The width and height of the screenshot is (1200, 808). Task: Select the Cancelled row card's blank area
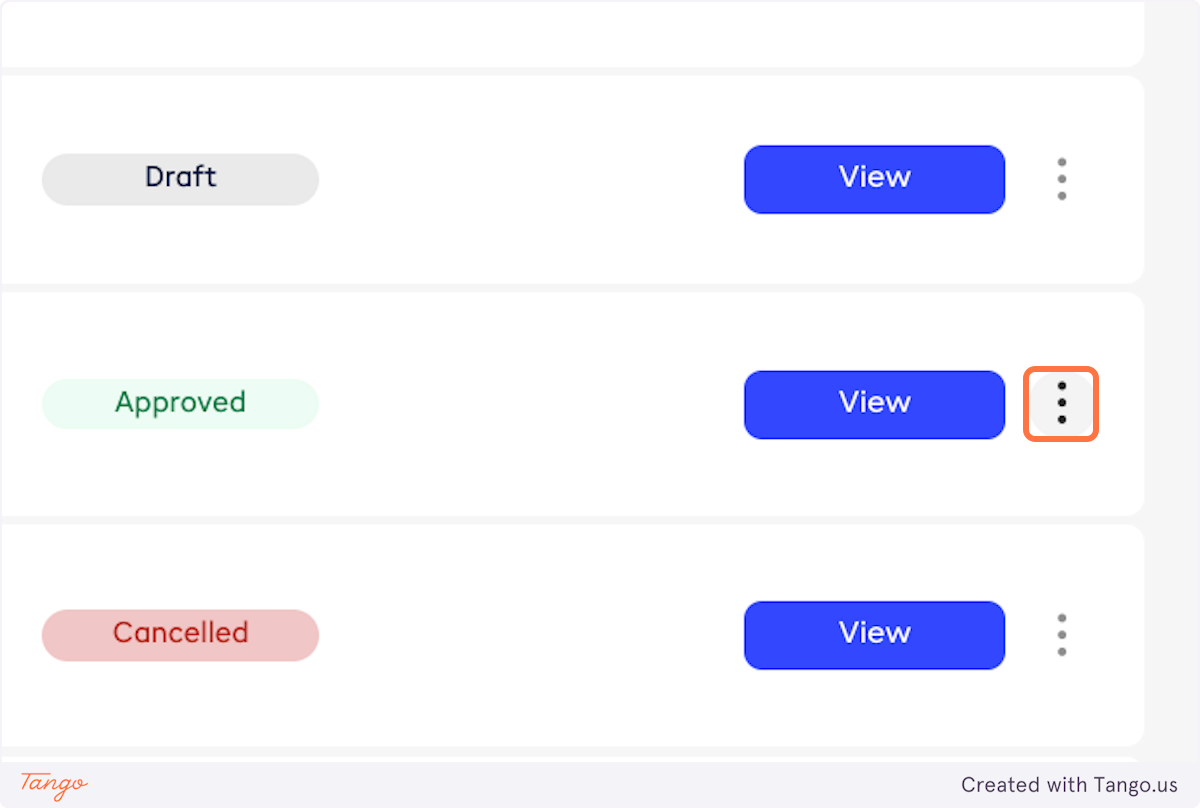(530, 635)
